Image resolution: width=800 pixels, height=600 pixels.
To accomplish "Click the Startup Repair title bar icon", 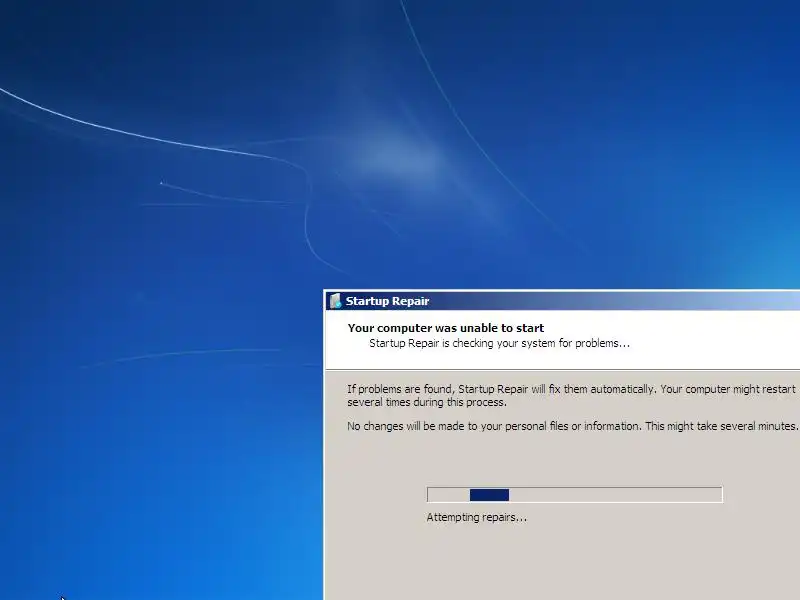I will [x=335, y=301].
